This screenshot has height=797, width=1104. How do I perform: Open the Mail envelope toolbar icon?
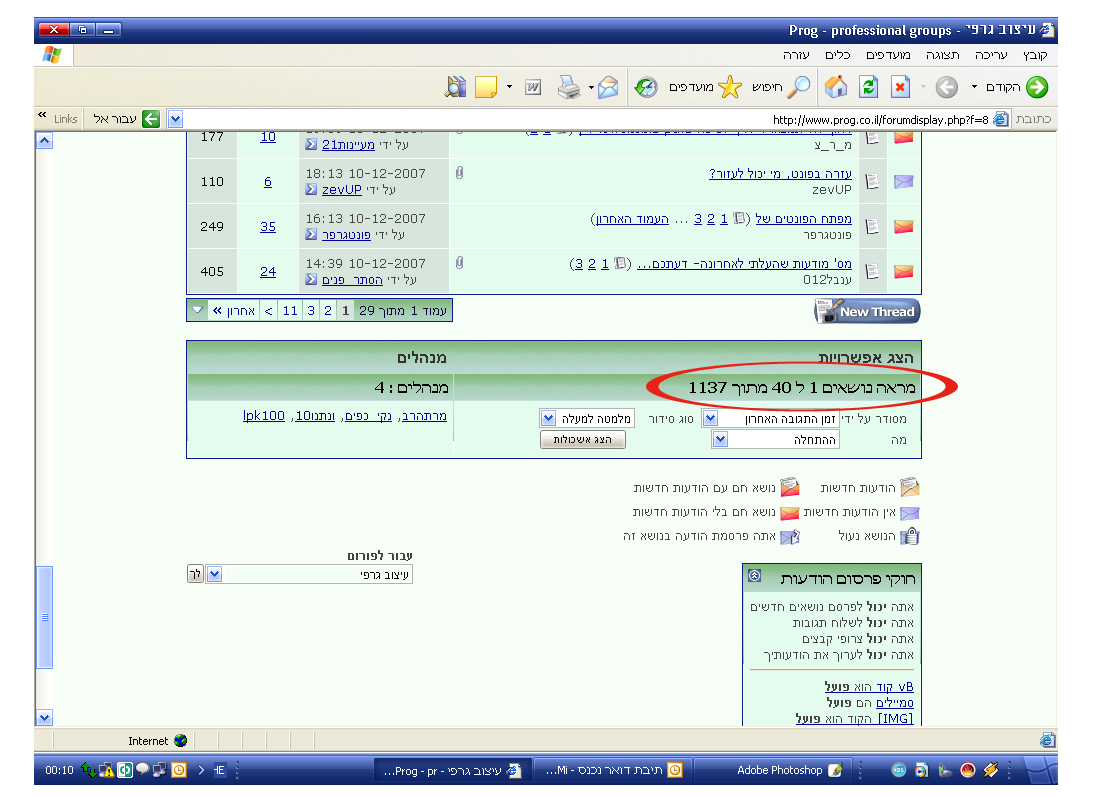click(608, 87)
